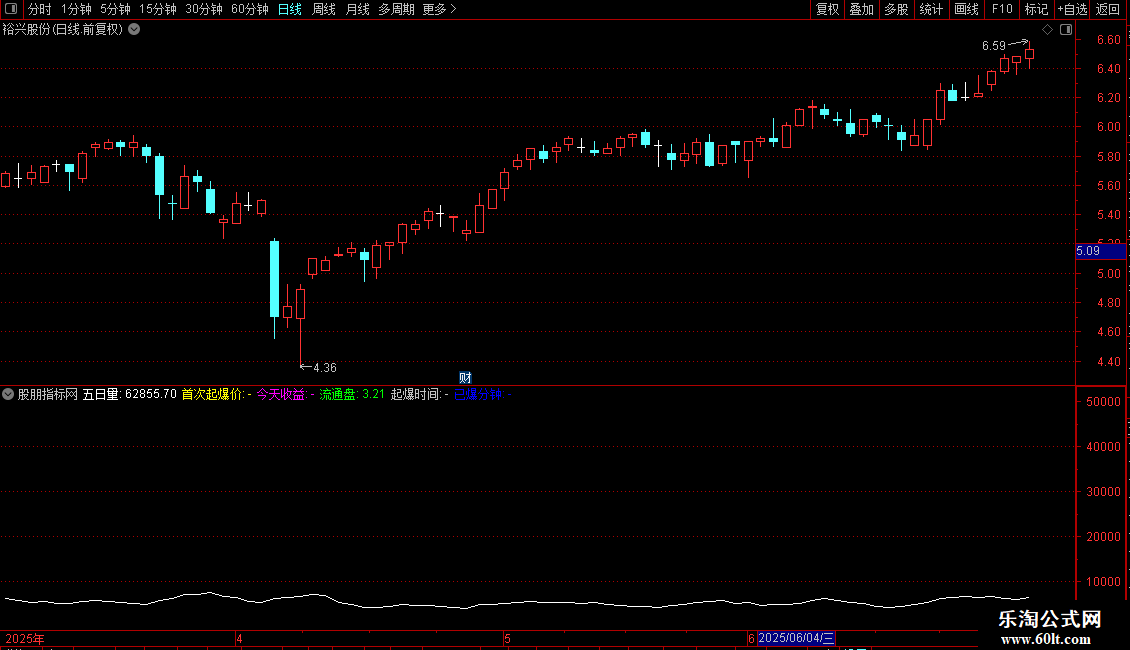Click the 财 financial marker on chart
This screenshot has height=650, width=1130.
(466, 378)
